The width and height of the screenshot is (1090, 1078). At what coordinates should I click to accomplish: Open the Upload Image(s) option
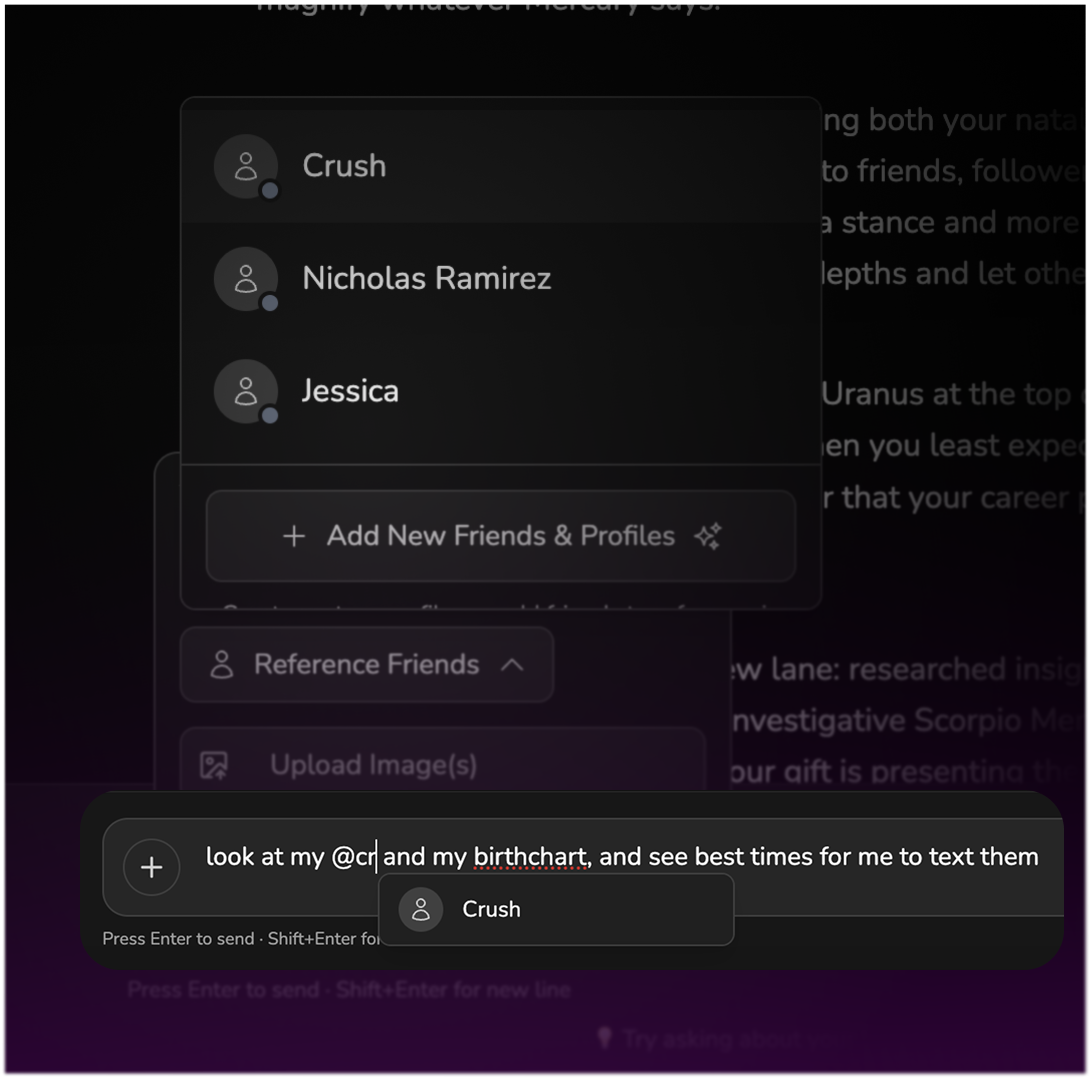point(372,766)
